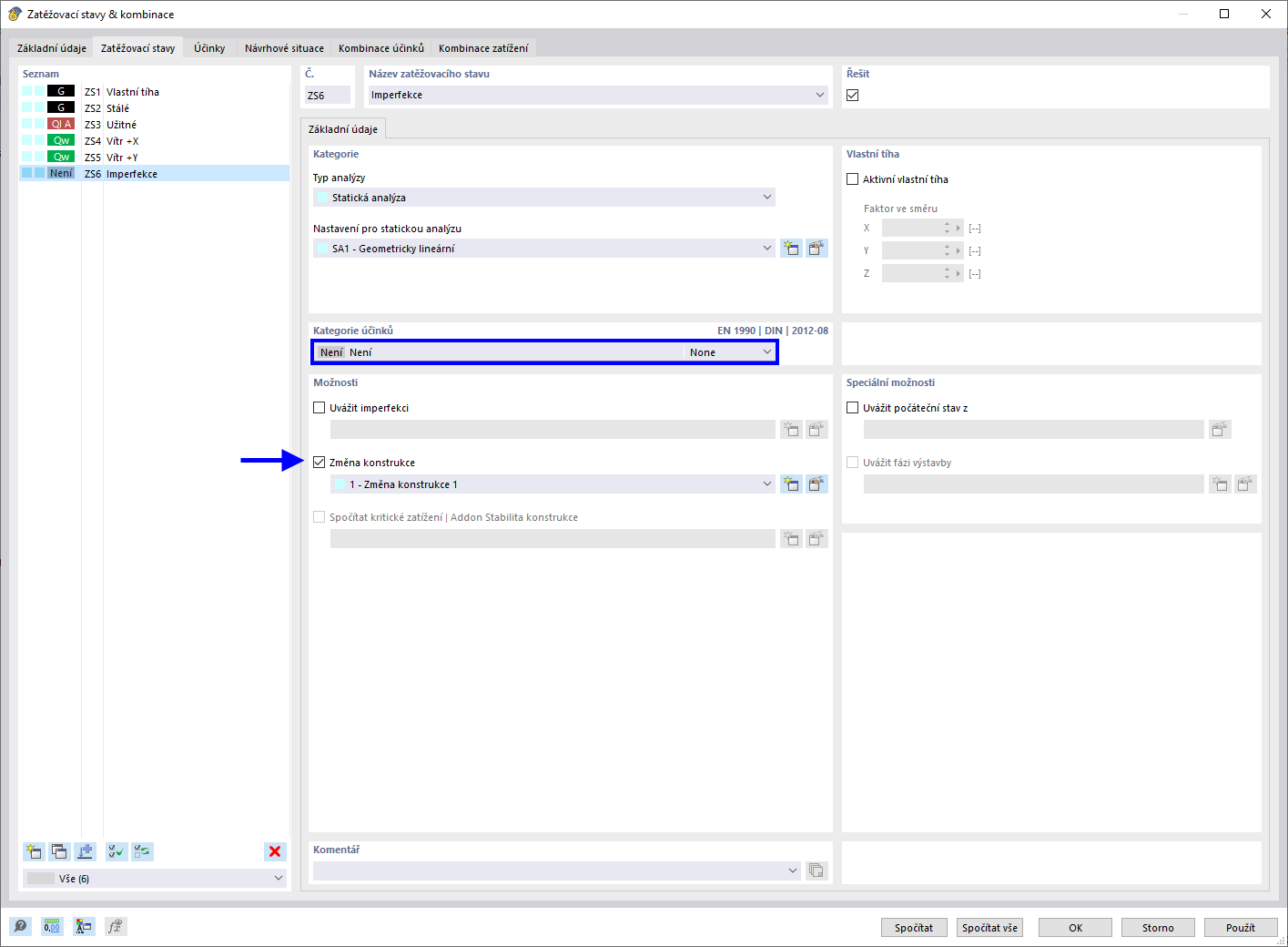
Task: Switch to Kombinace účinků tab
Action: [x=381, y=48]
